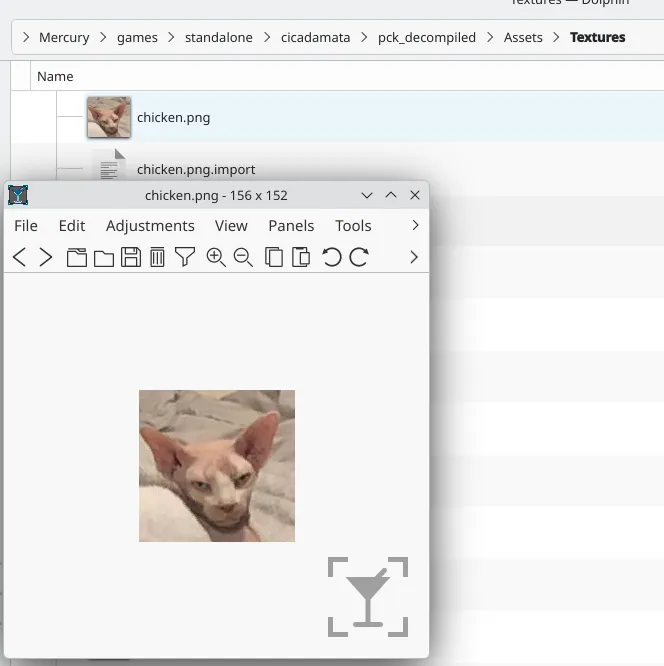The image size is (664, 666).
Task: Open the filter funnel icon
Action: tap(185, 257)
